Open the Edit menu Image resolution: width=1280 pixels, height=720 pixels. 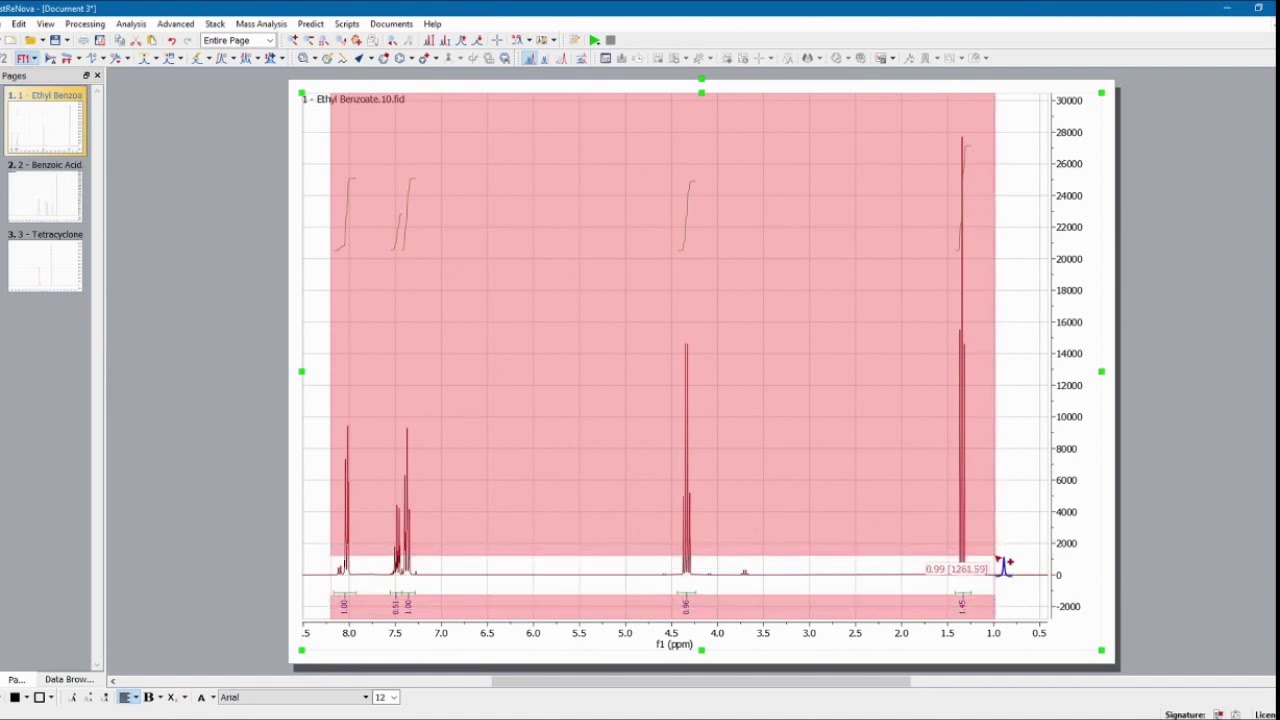pyautogui.click(x=19, y=24)
